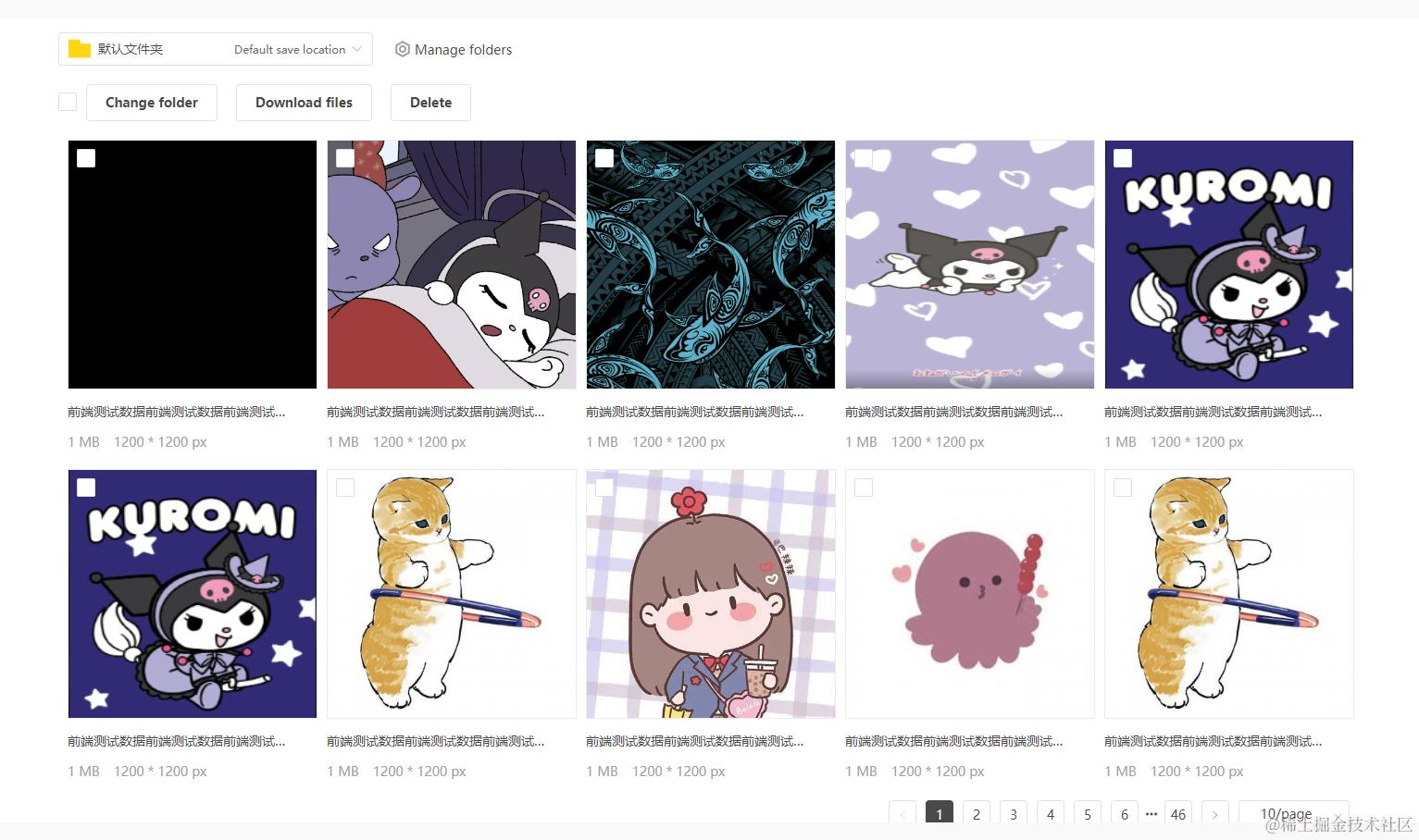Select checkbox on the pink octopus image
The height and width of the screenshot is (840, 1419).
864,488
